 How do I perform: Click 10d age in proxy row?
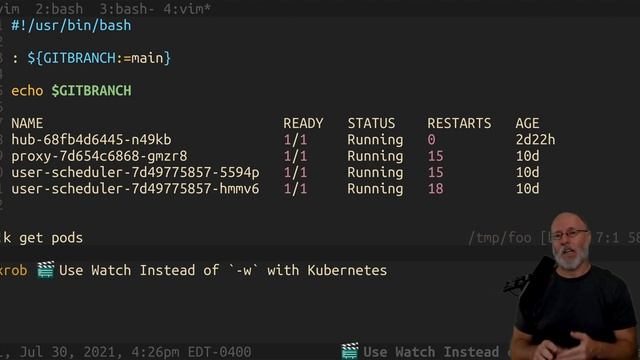click(x=527, y=156)
